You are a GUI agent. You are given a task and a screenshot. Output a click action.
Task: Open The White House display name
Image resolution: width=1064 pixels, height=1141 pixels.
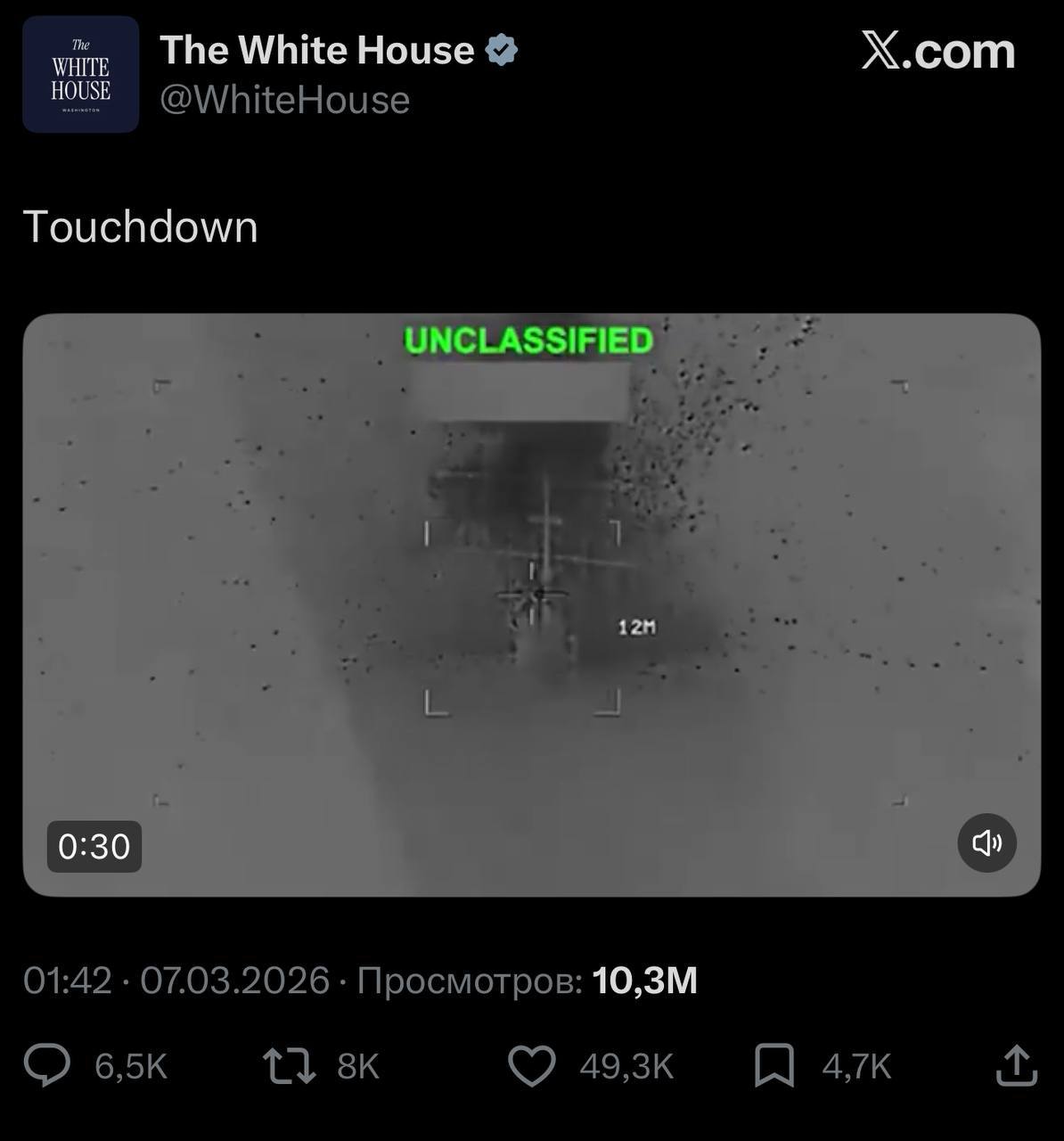[316, 51]
